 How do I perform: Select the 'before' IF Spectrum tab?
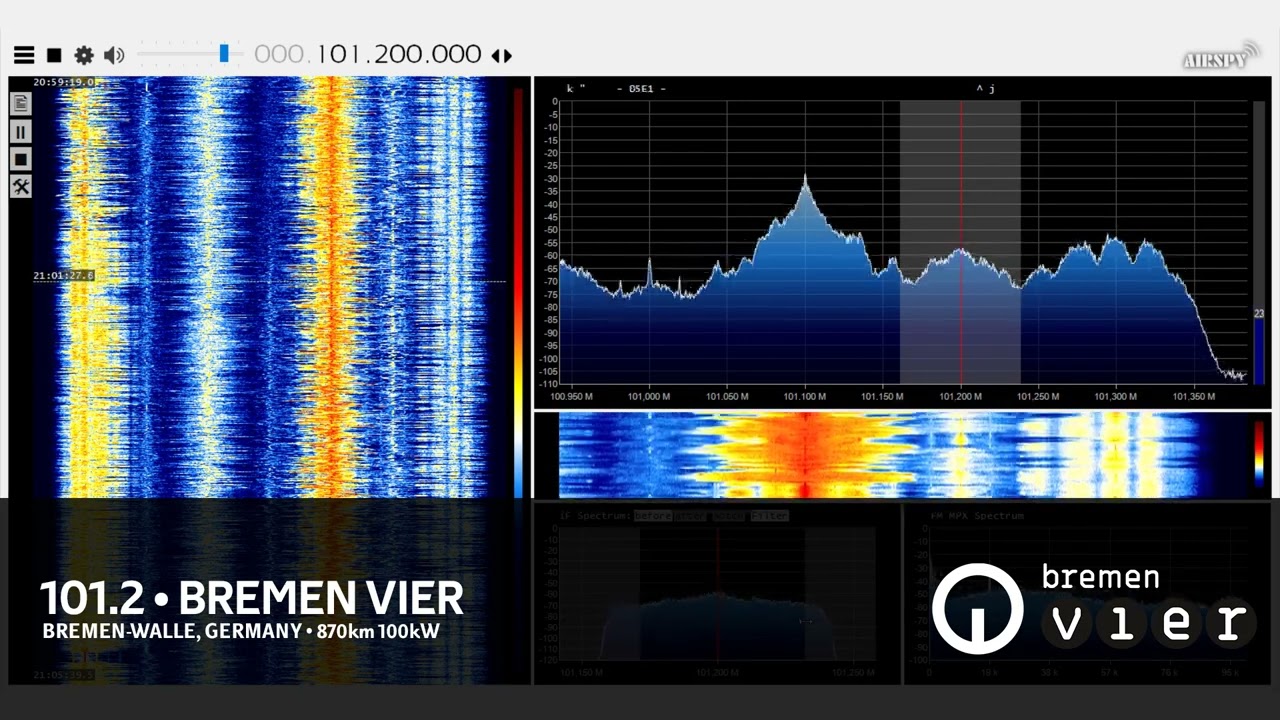(652, 516)
